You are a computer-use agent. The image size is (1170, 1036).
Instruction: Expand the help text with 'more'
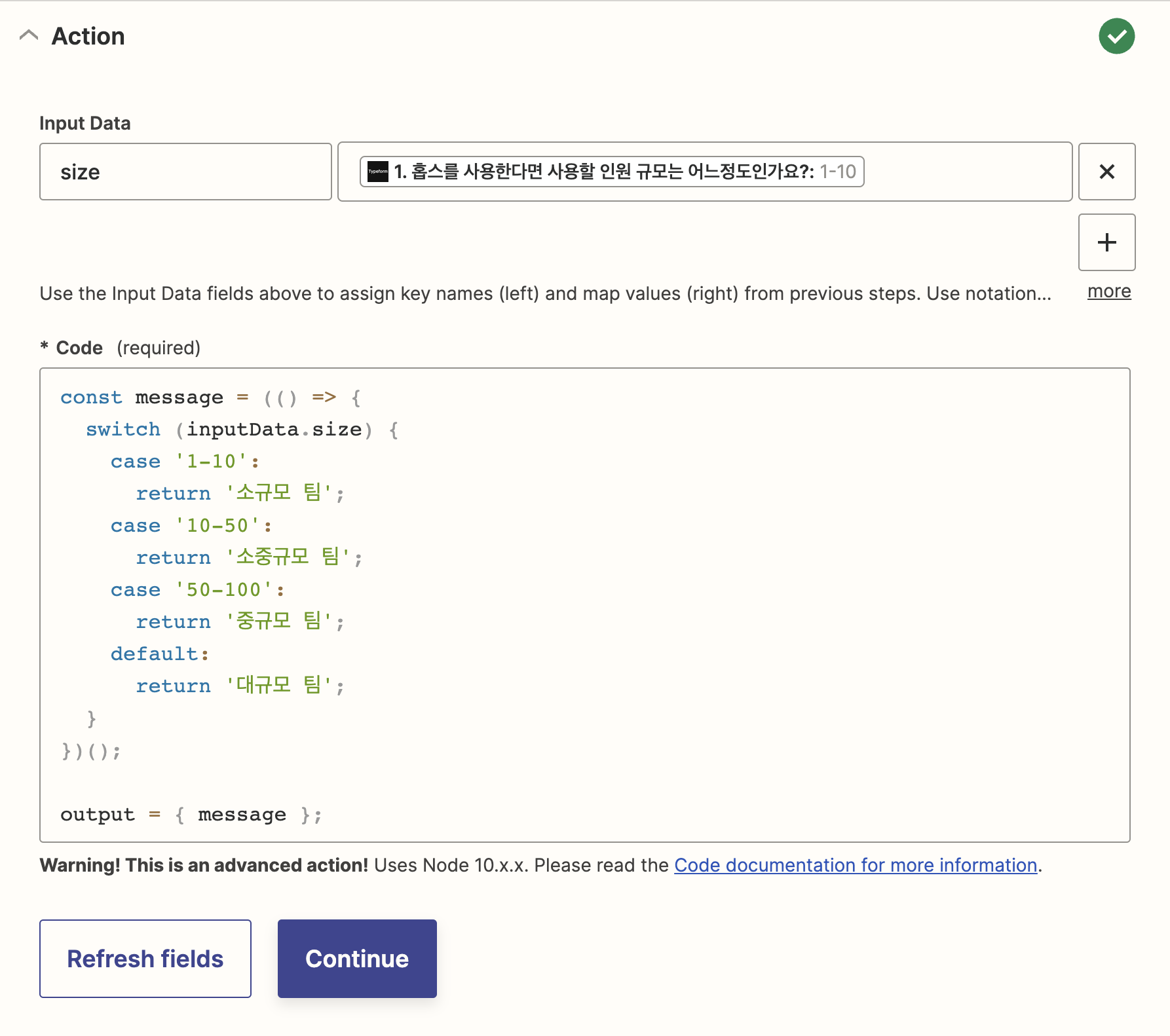point(1109,291)
